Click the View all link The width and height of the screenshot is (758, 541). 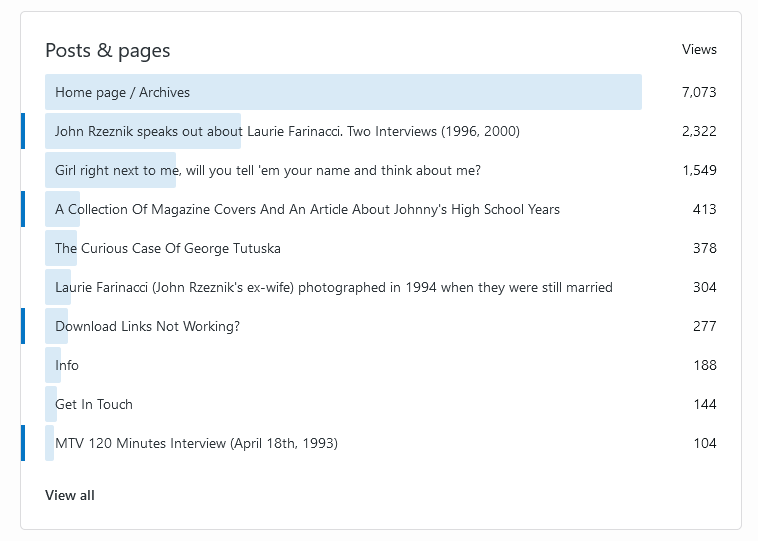pos(70,495)
